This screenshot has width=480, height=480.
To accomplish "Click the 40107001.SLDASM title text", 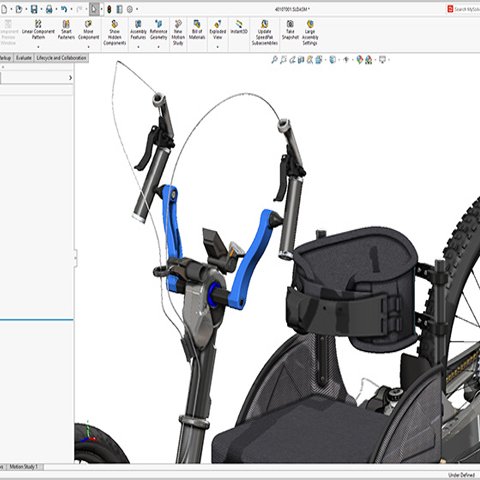I will (292, 9).
